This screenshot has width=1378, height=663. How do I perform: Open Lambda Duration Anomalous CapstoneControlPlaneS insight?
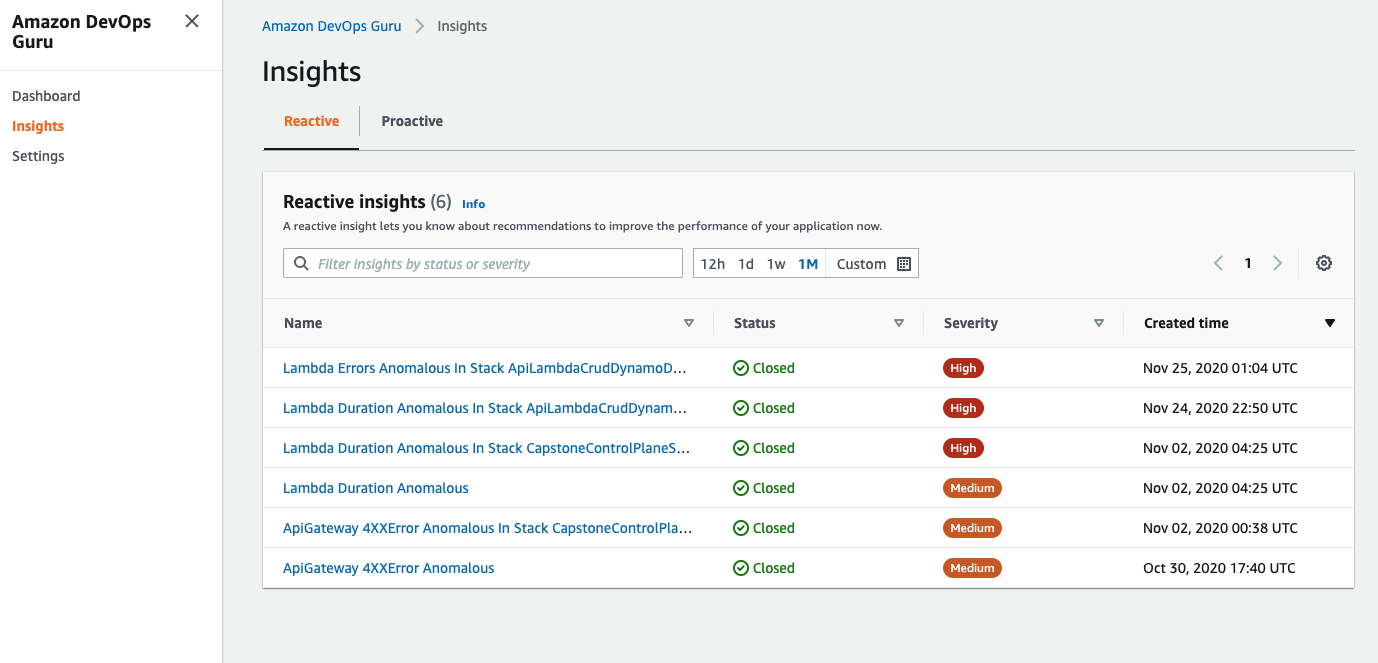486,448
